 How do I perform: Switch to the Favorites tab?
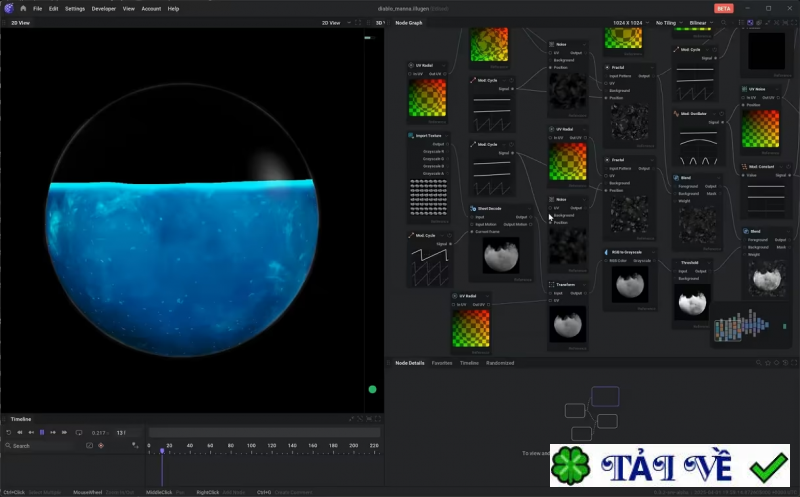[x=441, y=363]
